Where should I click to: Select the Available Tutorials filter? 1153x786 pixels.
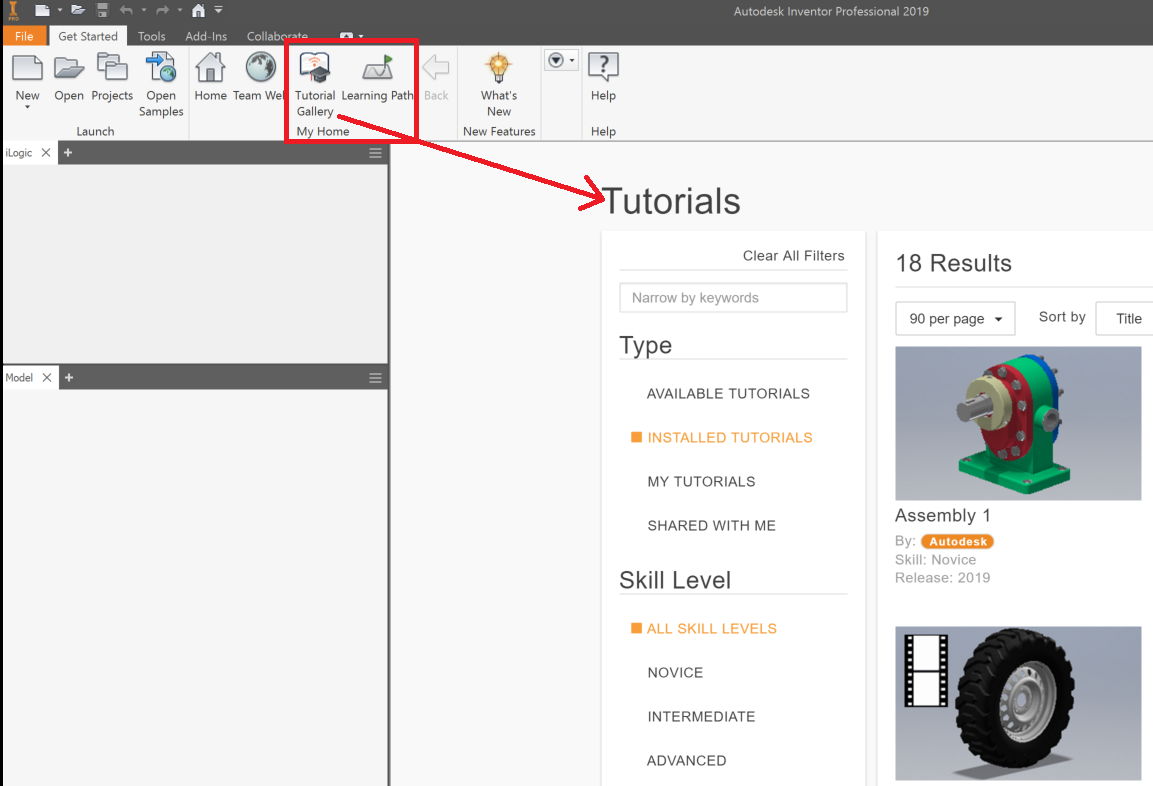tap(728, 394)
